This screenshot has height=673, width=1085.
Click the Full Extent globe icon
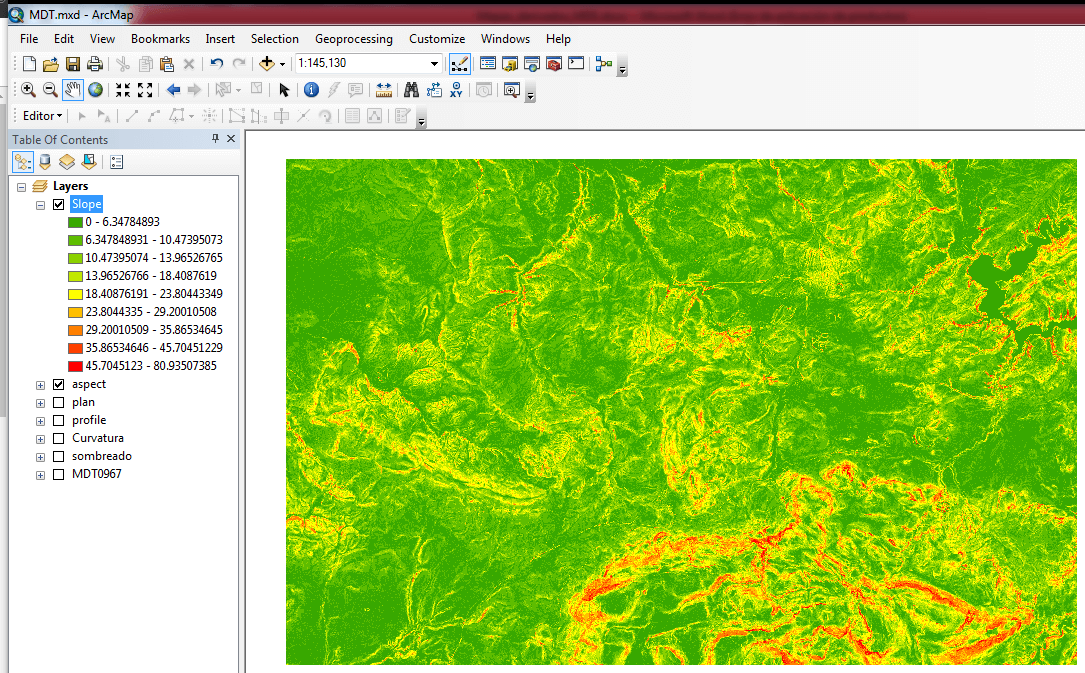(x=96, y=90)
